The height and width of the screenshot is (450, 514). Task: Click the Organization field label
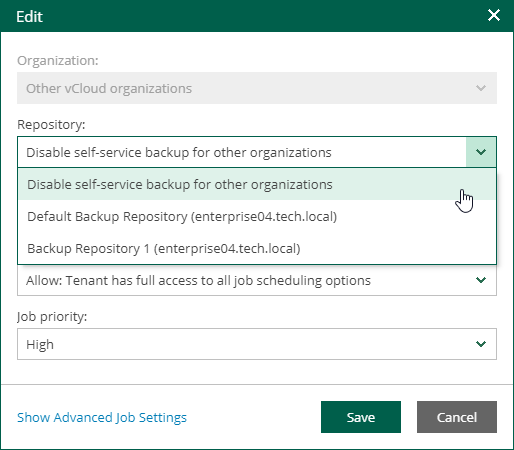tap(58, 60)
